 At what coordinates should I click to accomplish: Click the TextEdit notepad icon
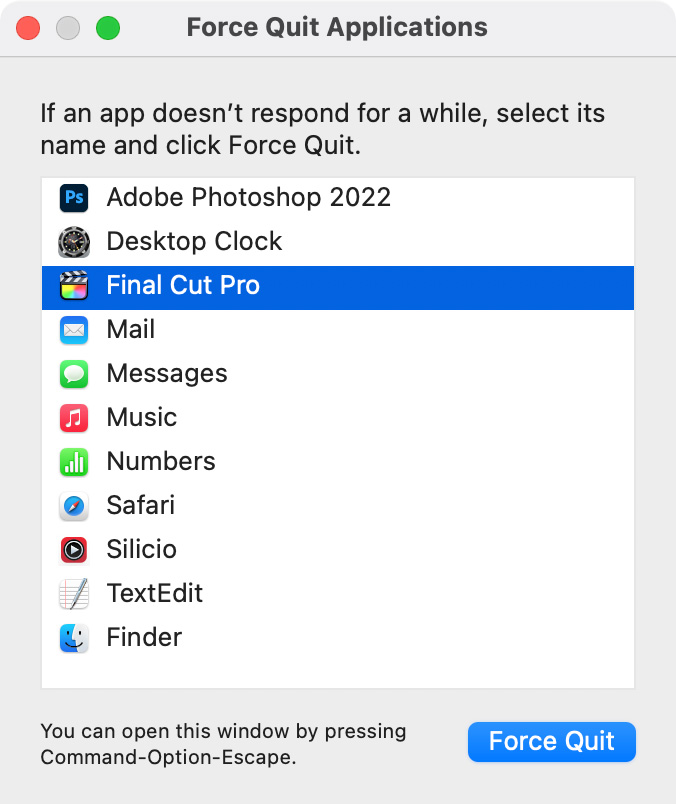coord(74,594)
